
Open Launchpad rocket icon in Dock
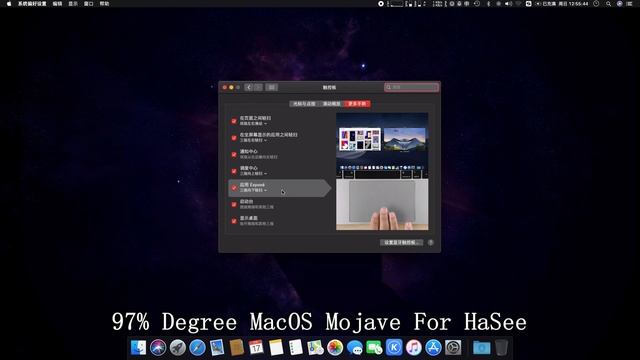pos(178,348)
